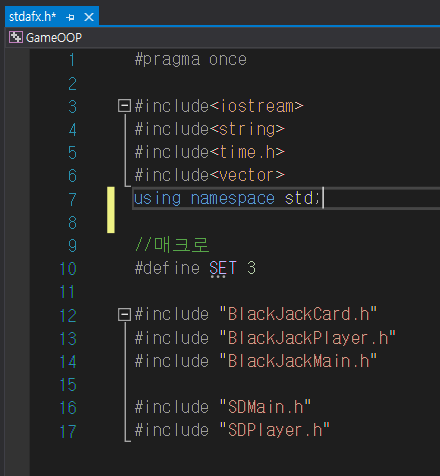Click the line #include<time.h>
The height and width of the screenshot is (476, 440).
pos(210,152)
